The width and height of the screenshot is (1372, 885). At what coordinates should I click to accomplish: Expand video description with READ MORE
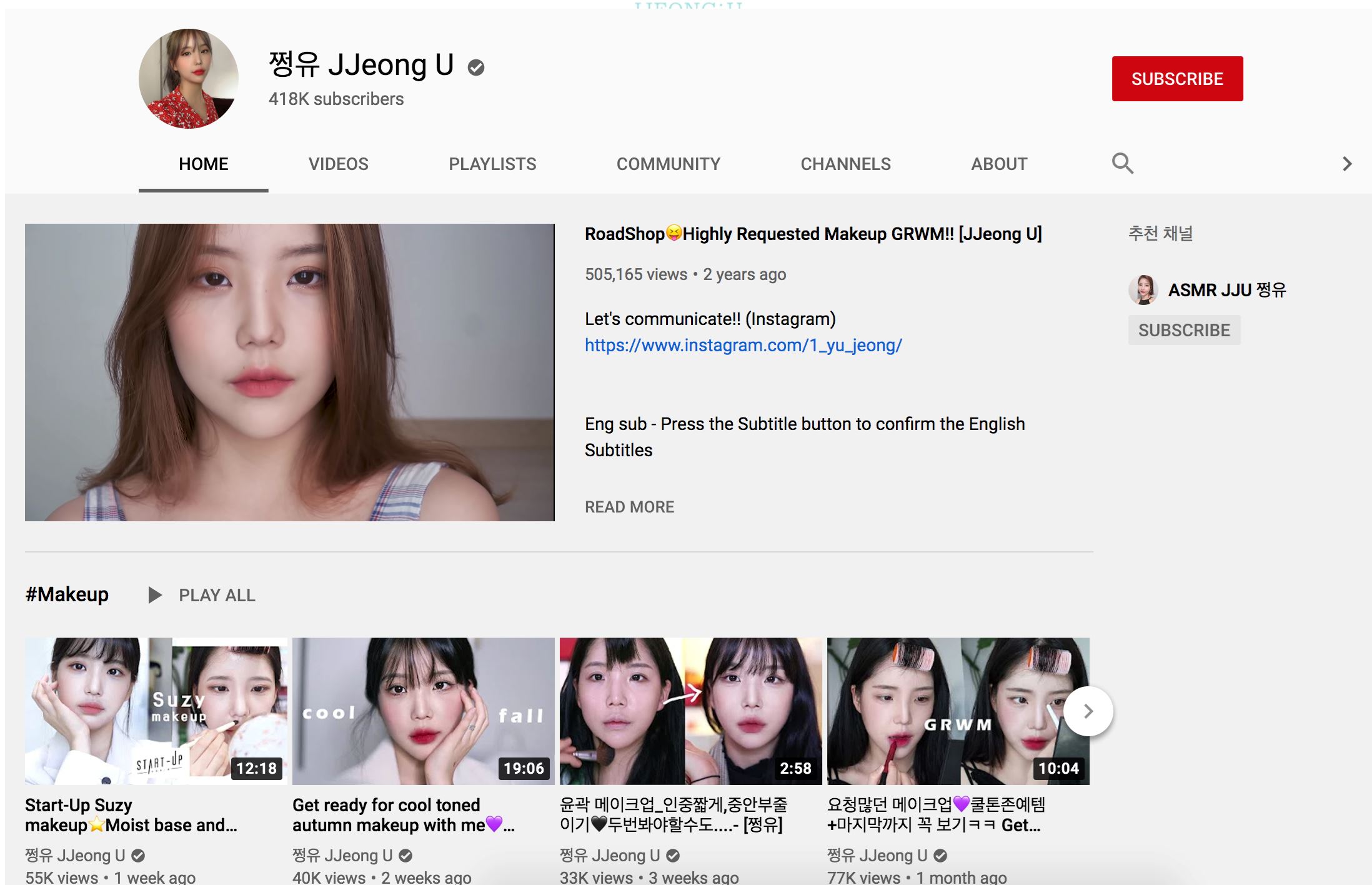[629, 506]
